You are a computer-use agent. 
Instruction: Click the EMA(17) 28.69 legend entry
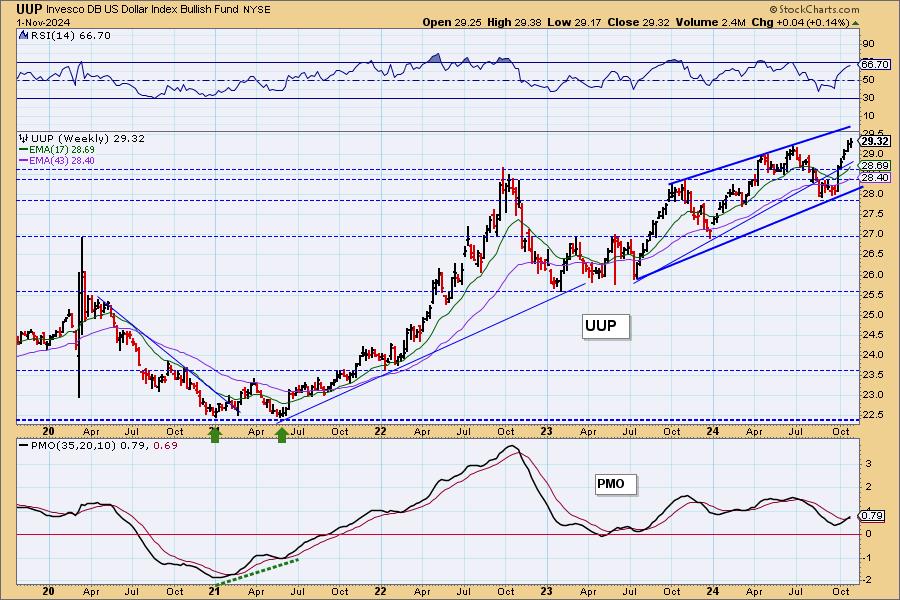pyautogui.click(x=57, y=150)
